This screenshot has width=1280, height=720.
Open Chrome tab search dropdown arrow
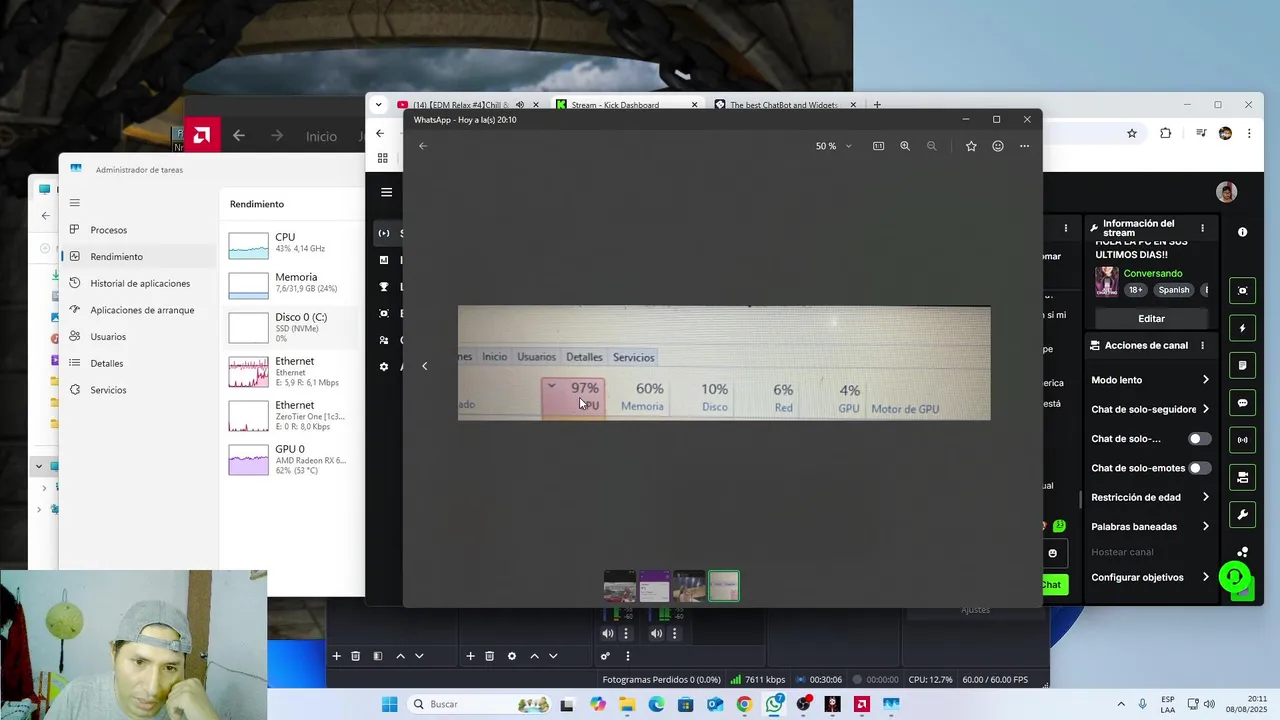click(378, 105)
